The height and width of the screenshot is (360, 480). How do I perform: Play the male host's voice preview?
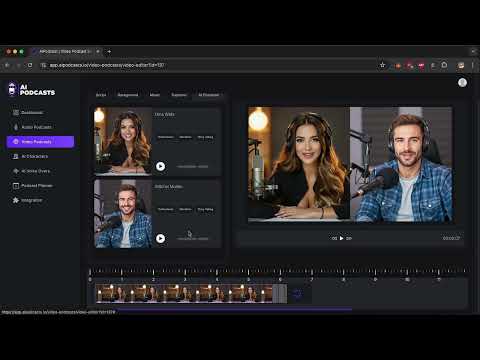pos(160,238)
